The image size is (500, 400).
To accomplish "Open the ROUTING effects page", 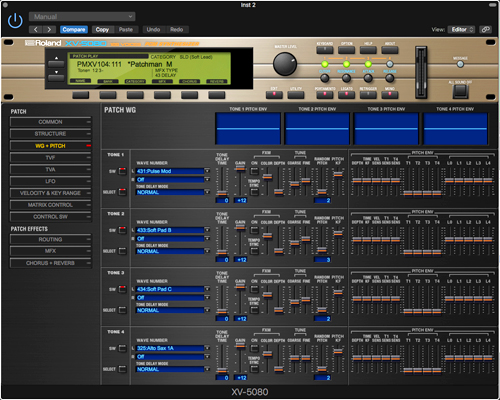I will pos(50,239).
